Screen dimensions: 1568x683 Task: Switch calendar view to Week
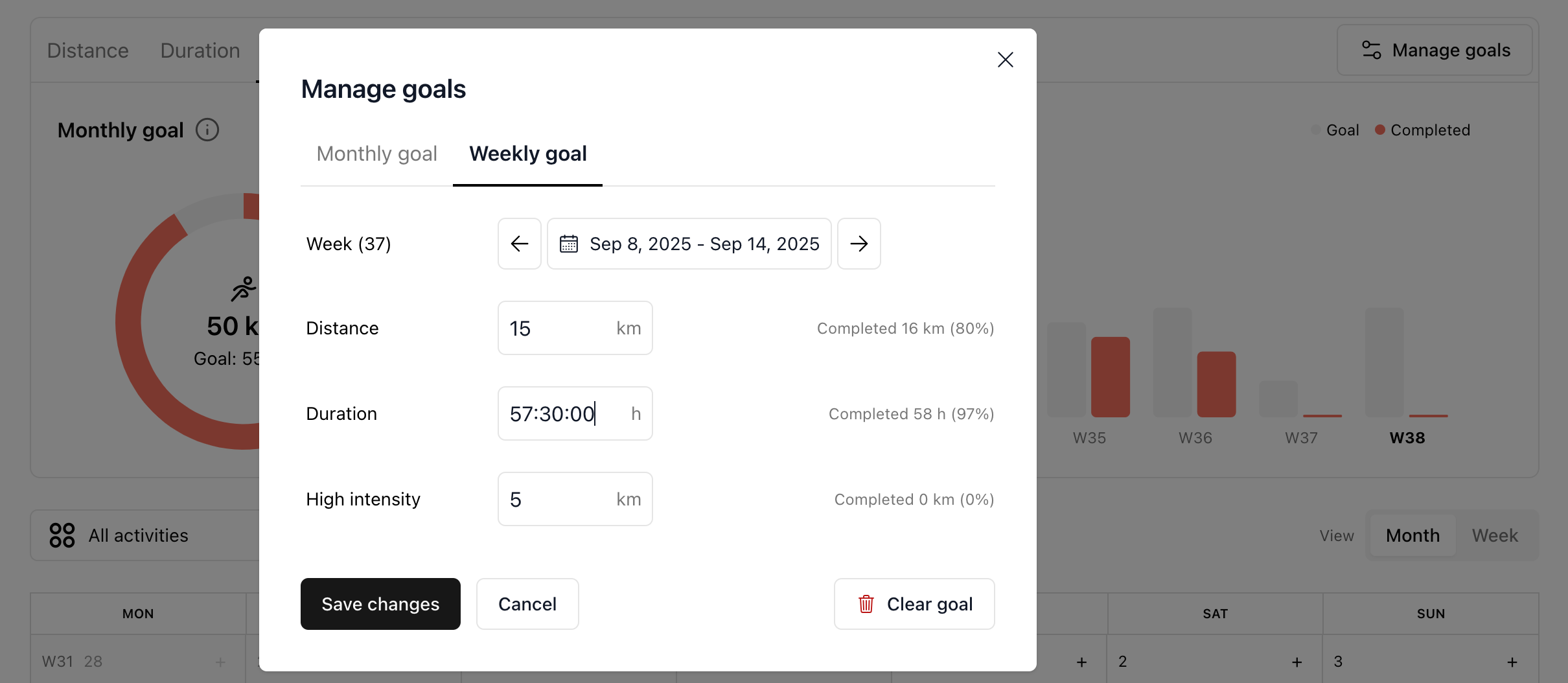(x=1495, y=535)
